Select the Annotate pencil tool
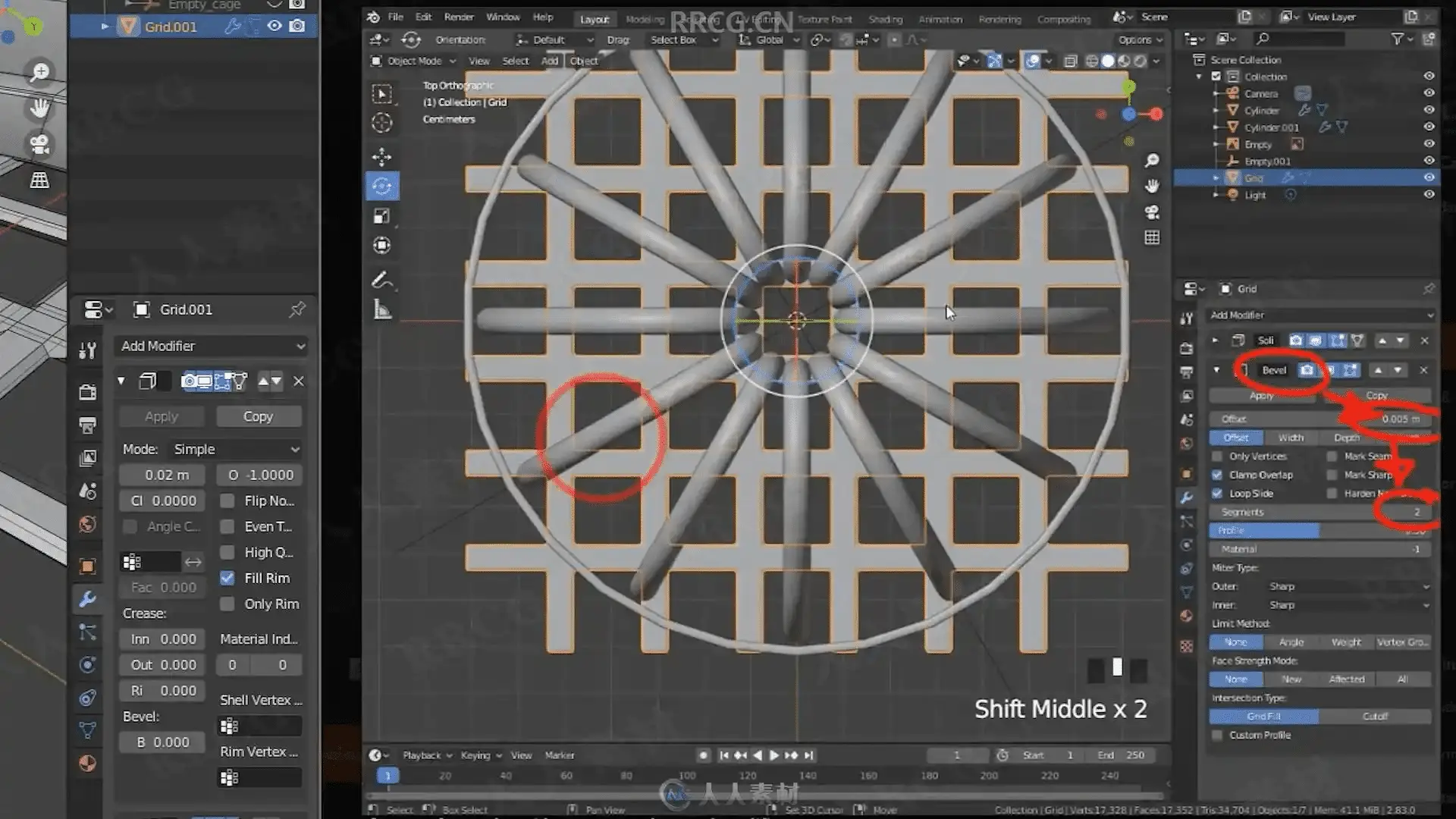1456x819 pixels. [382, 280]
